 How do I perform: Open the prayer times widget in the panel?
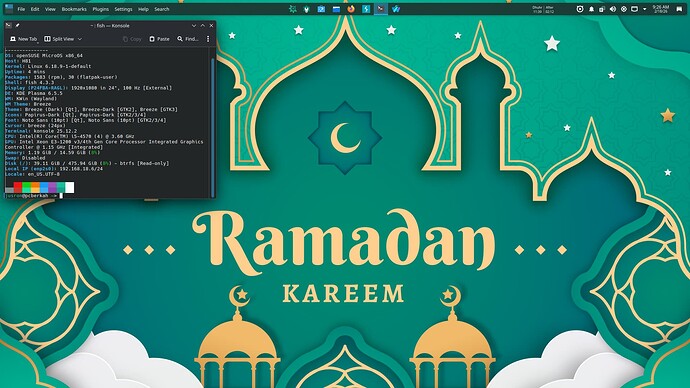coord(543,9)
